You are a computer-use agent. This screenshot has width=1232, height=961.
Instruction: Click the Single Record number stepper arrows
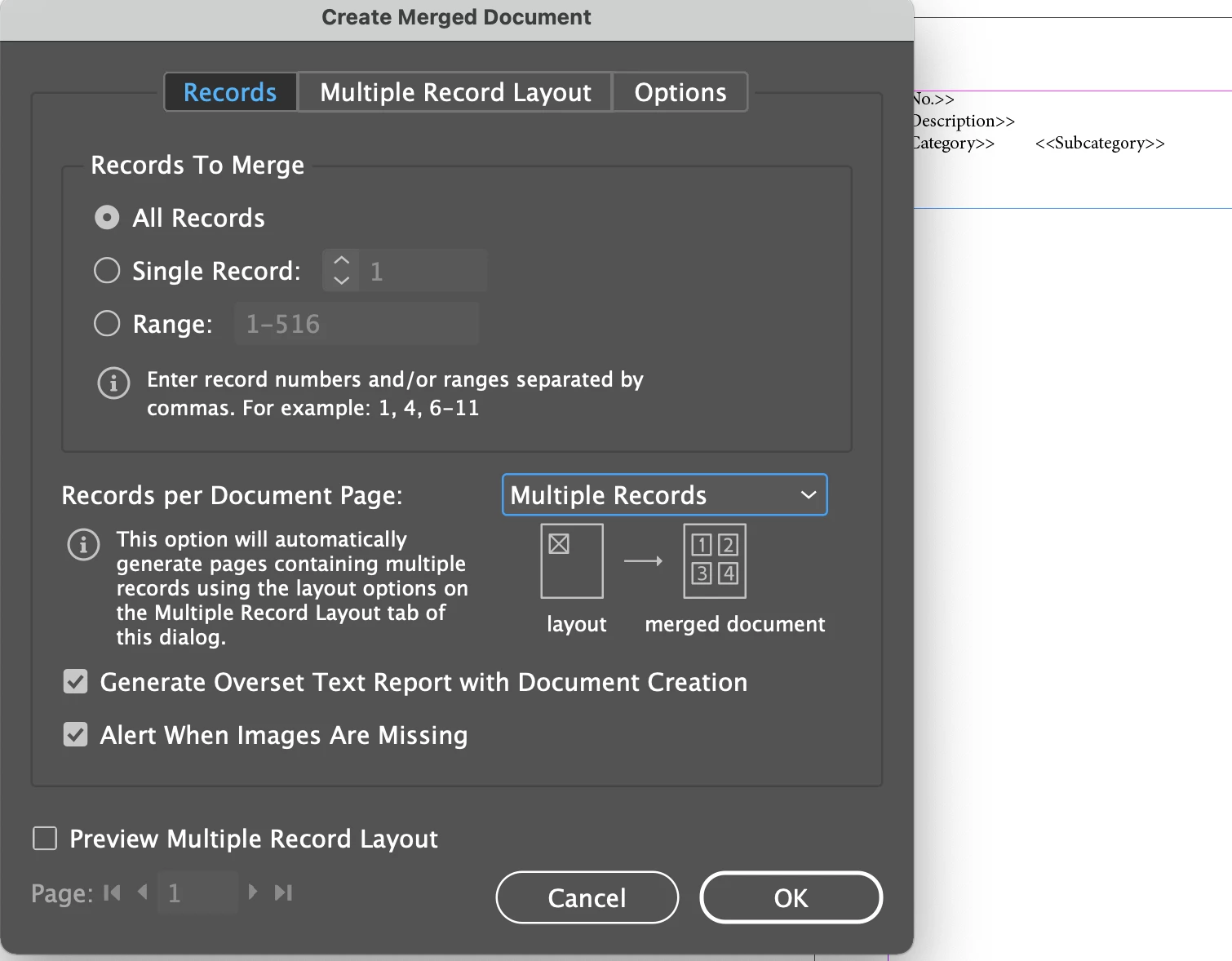[x=341, y=270]
